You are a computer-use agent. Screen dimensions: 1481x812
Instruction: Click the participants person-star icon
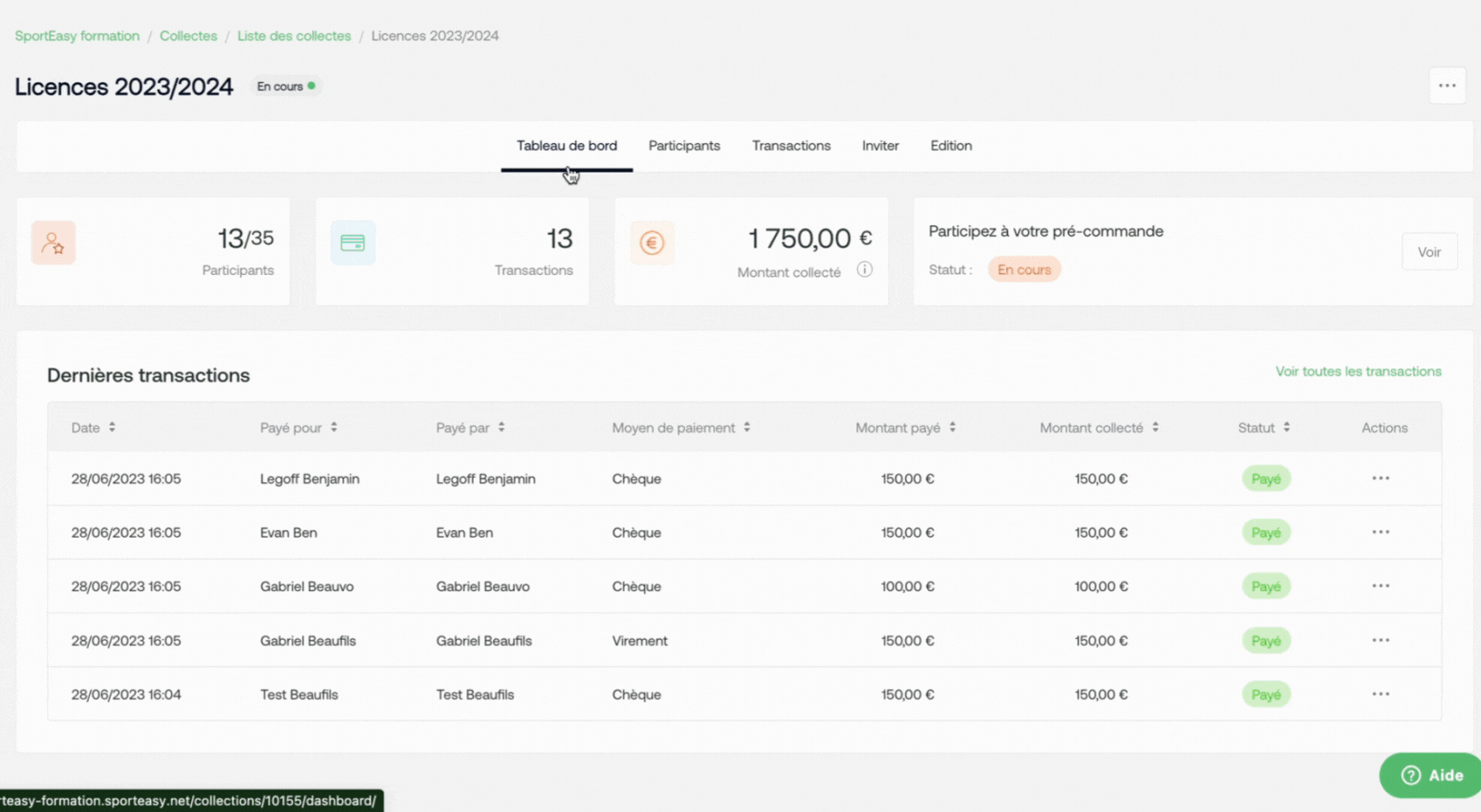[53, 243]
